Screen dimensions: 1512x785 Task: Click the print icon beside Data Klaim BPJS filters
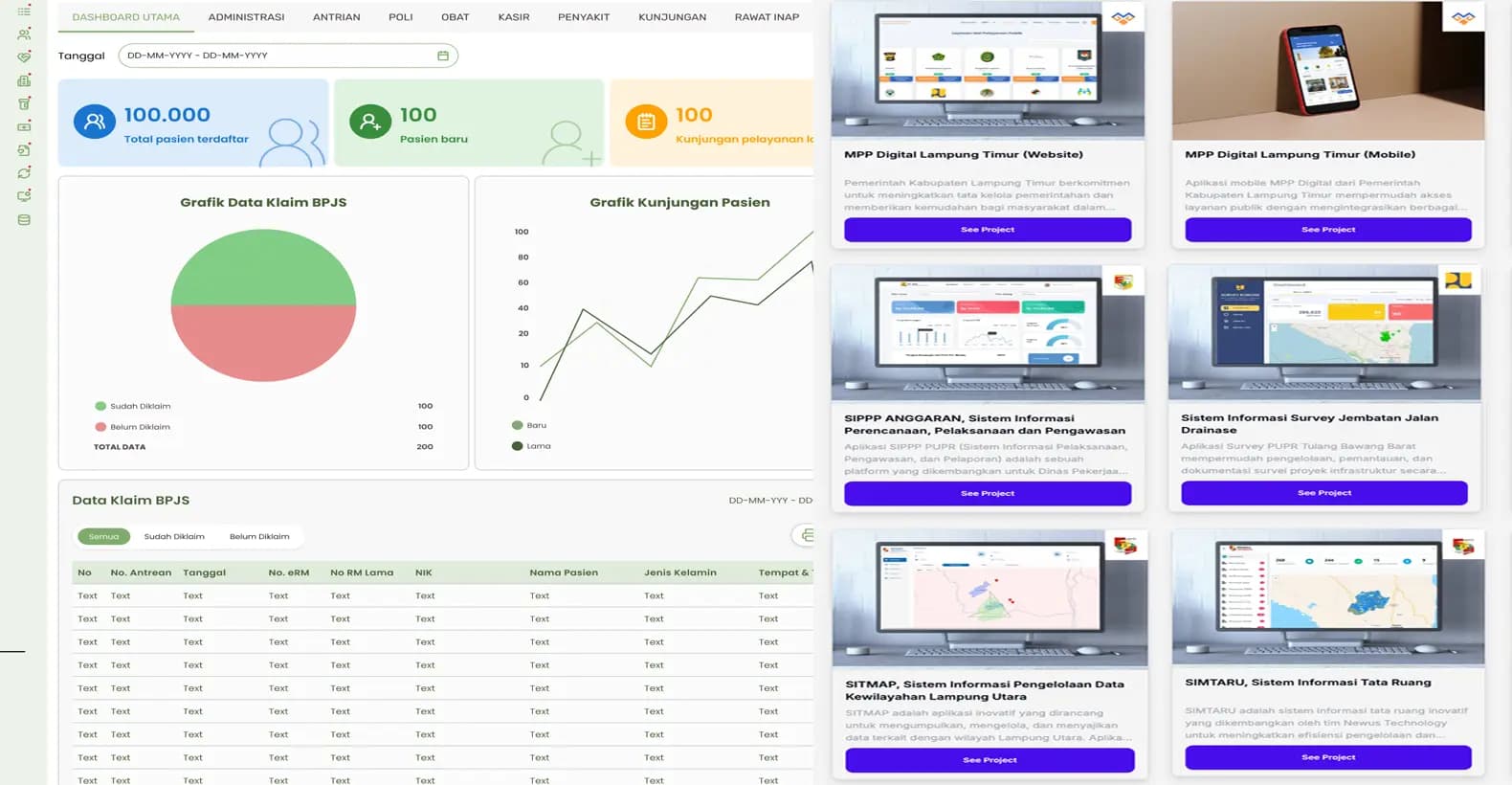click(806, 535)
